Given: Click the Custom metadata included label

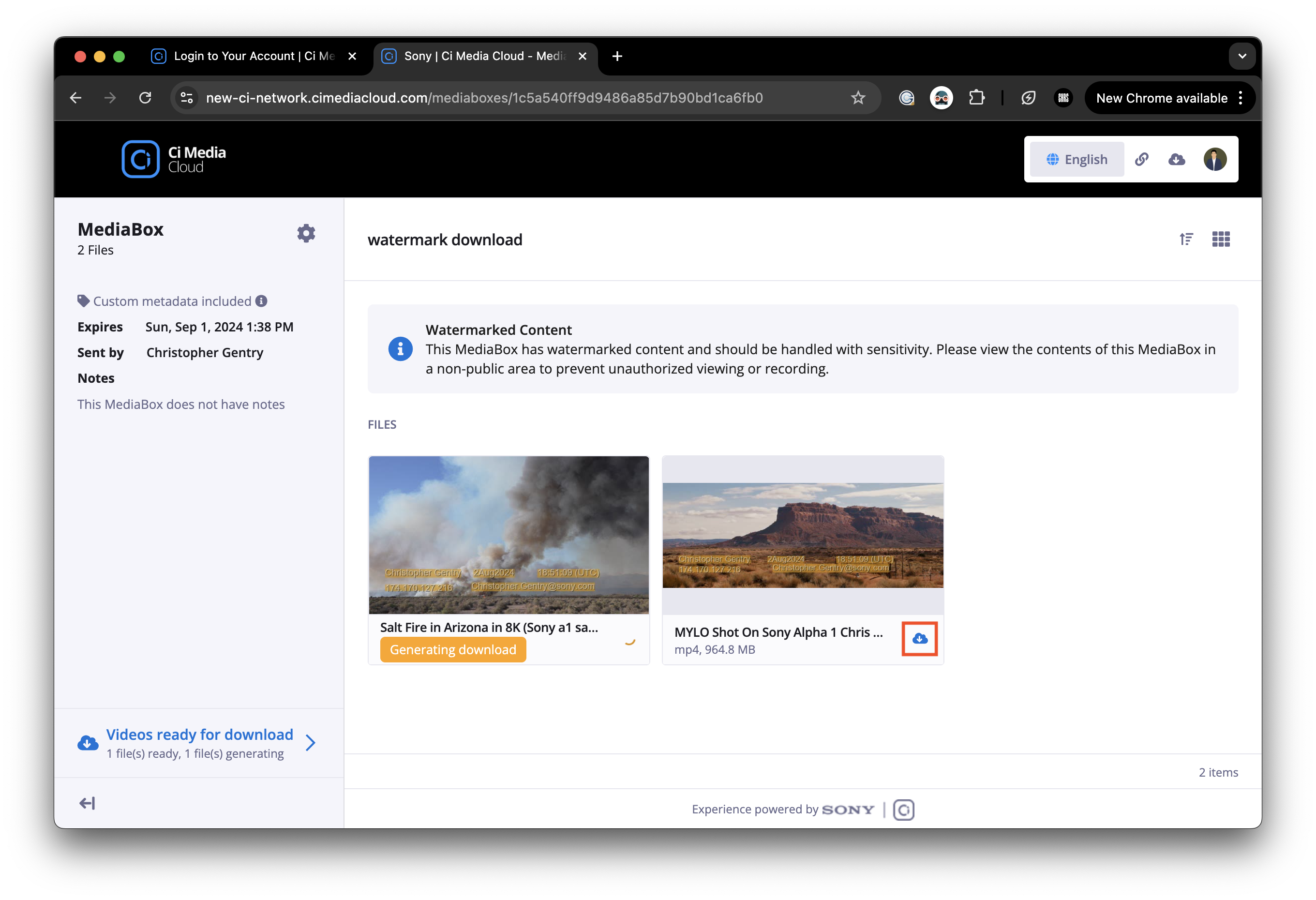Looking at the screenshot, I should tap(172, 301).
